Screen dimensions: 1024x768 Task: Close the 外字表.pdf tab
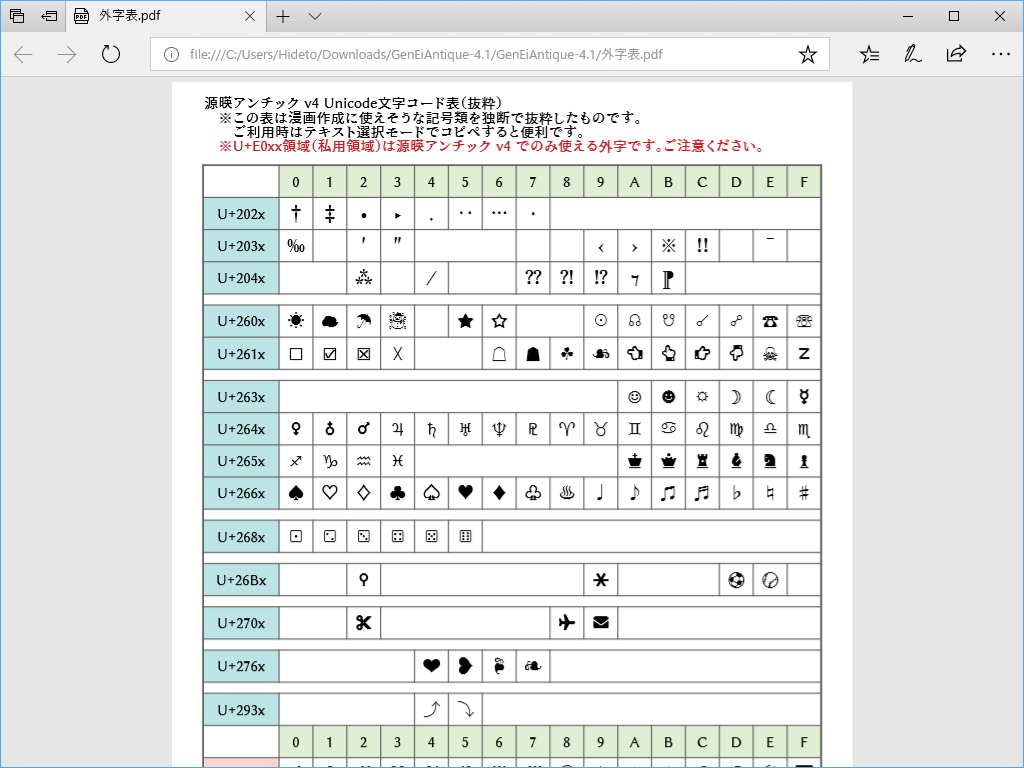(251, 16)
